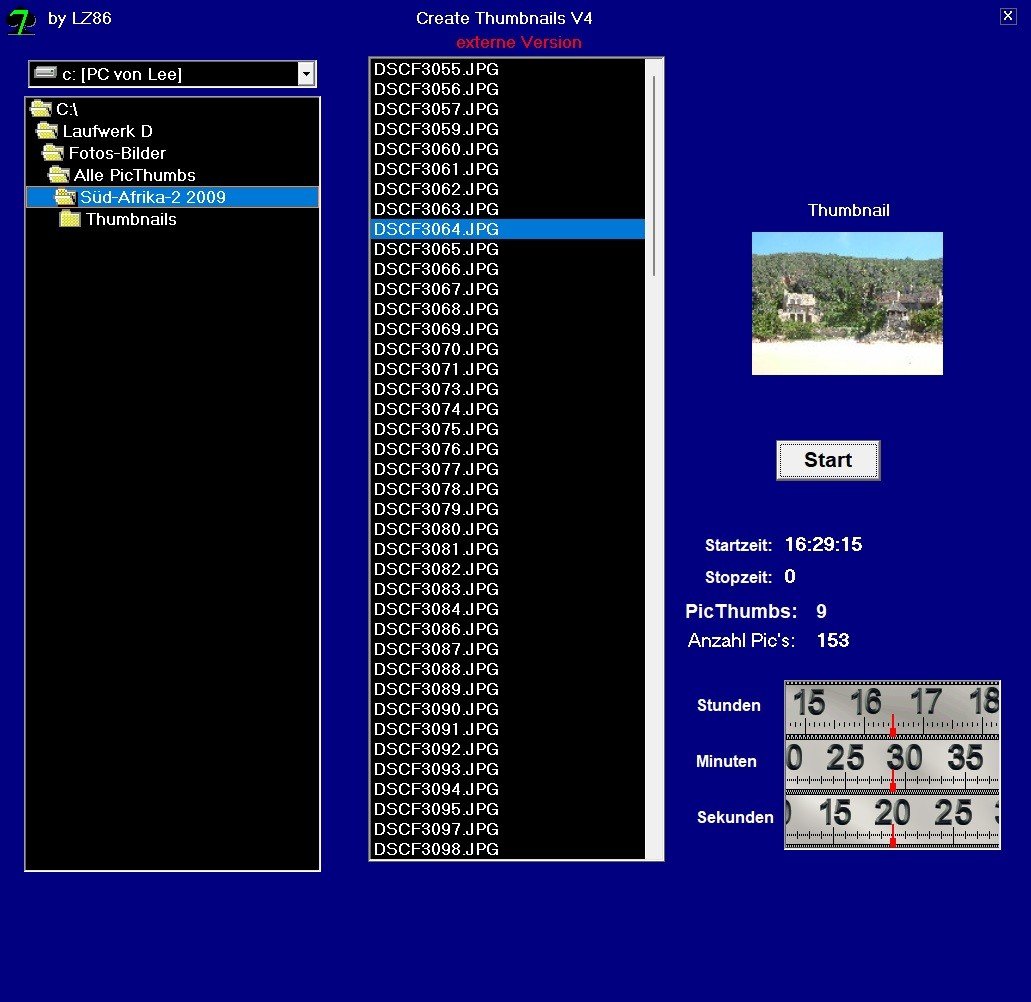This screenshot has height=1002, width=1031.
Task: Select the highlighted DSCF3064.JPG entry
Action: [x=436, y=229]
